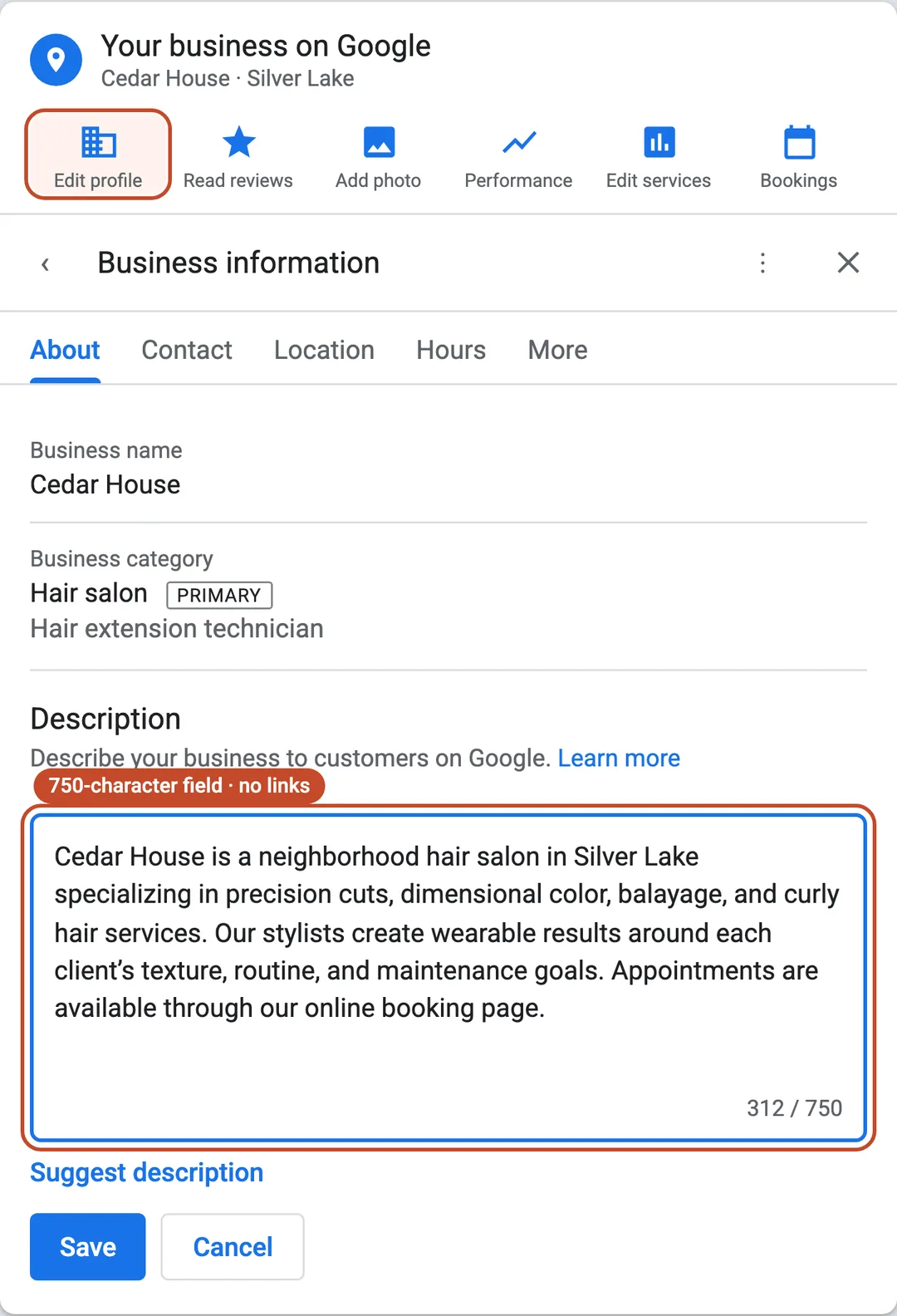This screenshot has width=897, height=1316.
Task: Open Performance chart icon
Action: click(x=519, y=143)
